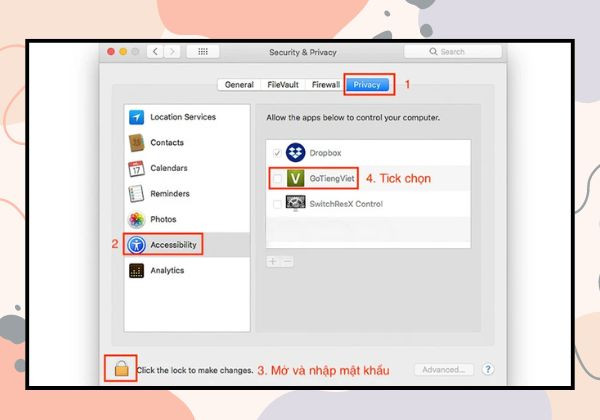Click the Reminders list icon
The width and height of the screenshot is (600, 420).
tap(136, 194)
